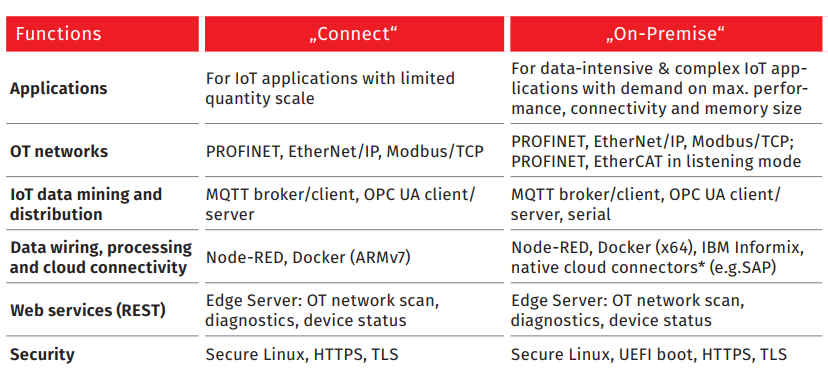The image size is (828, 377).
Task: Click the OT networks row label
Action: click(59, 152)
